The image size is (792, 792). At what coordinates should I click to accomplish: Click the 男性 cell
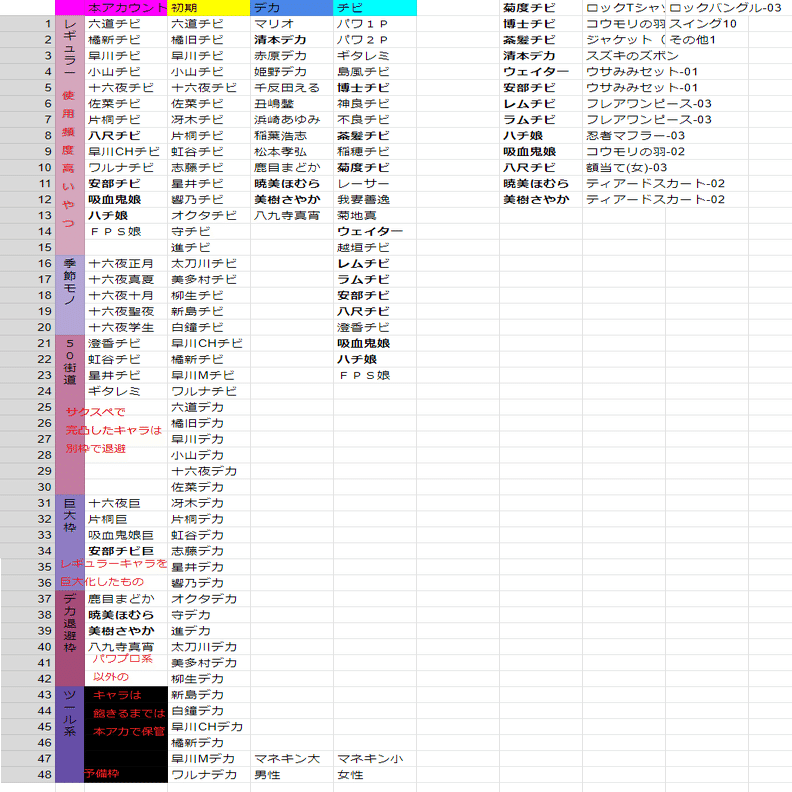tap(291, 775)
